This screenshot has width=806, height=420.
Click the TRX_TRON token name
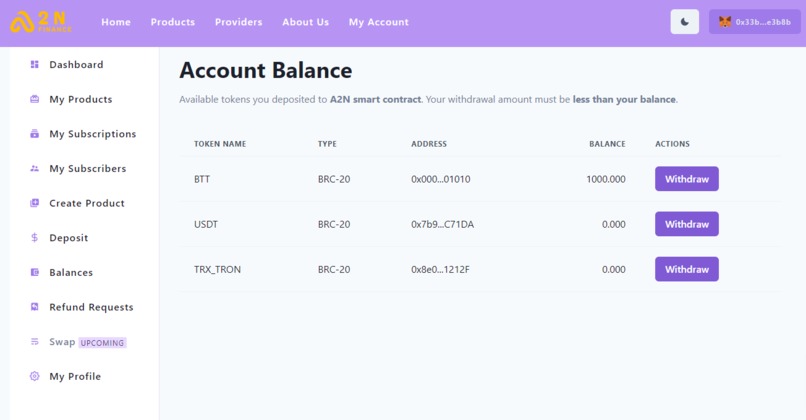coord(217,269)
